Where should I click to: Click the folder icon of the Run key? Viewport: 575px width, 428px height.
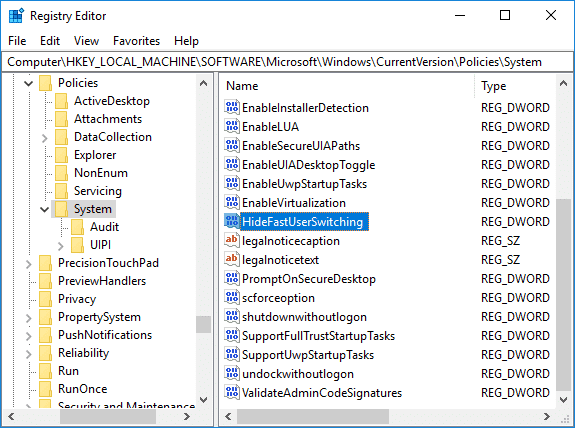pos(45,371)
